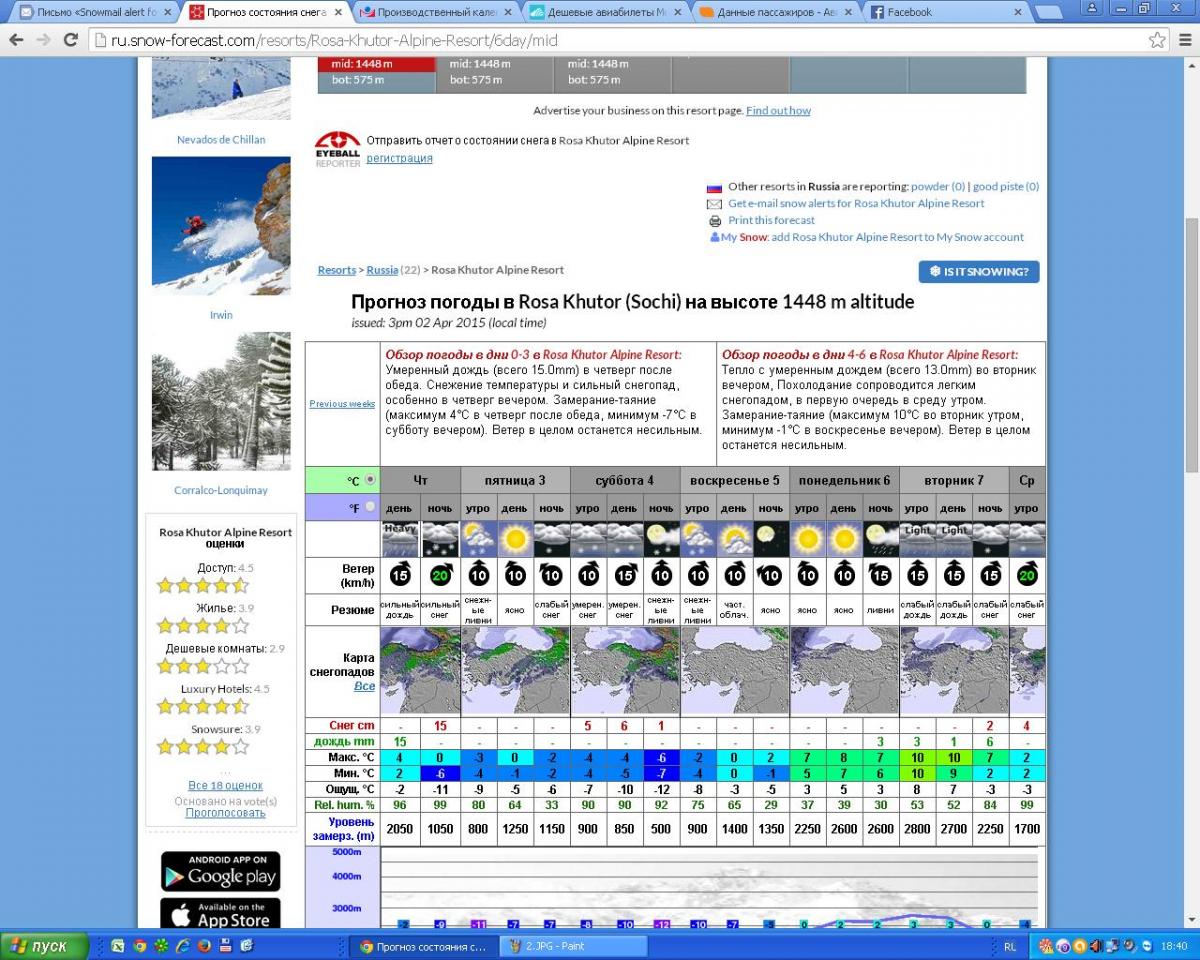1200x960 pixels.
Task: Open Monday's snowfall map thumbnail
Action: [x=844, y=671]
